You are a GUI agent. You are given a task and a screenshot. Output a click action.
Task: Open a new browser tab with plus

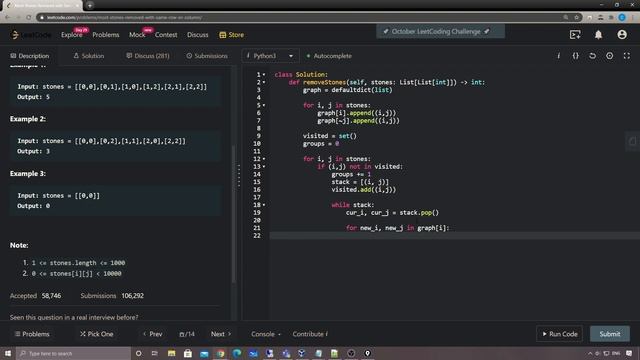(x=90, y=5)
